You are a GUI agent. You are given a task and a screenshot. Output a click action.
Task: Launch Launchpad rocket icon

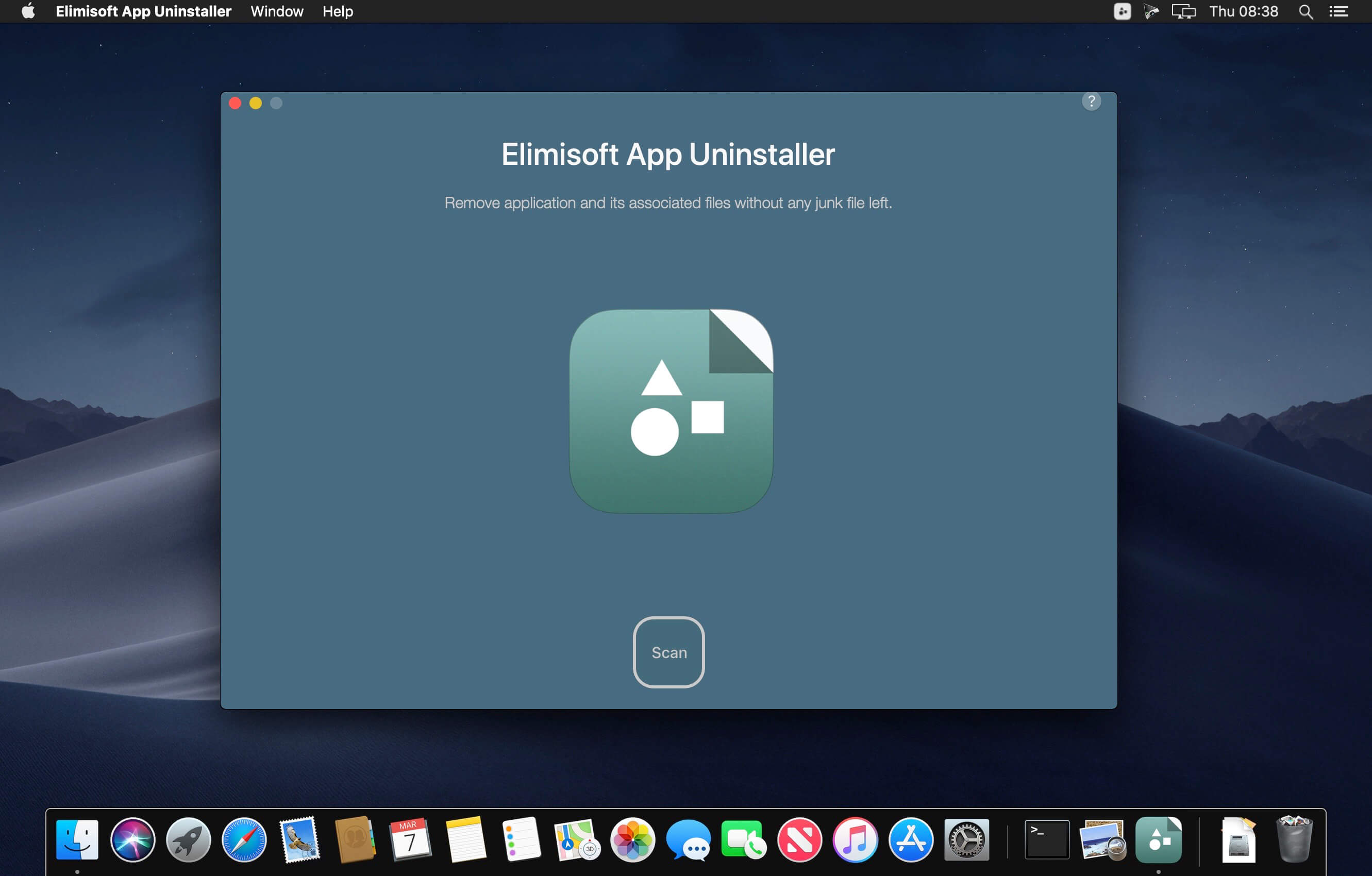click(189, 839)
